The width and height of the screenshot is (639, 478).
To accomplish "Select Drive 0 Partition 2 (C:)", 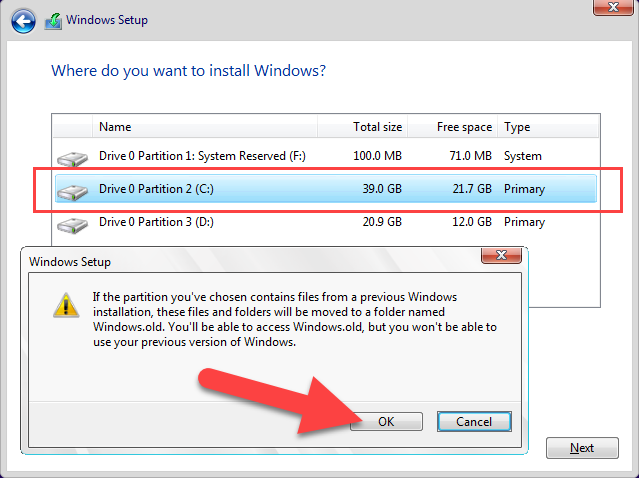I will click(326, 189).
